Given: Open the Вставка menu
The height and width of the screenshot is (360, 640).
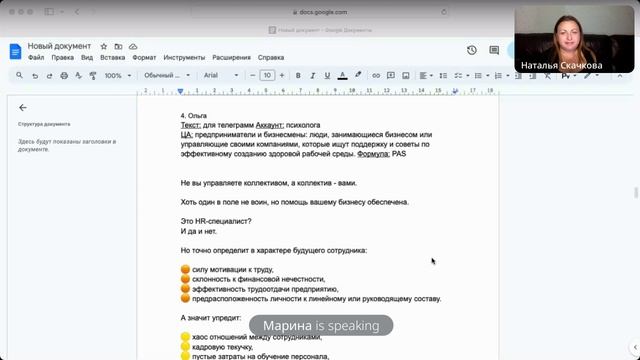Looking at the screenshot, I should click(x=113, y=58).
